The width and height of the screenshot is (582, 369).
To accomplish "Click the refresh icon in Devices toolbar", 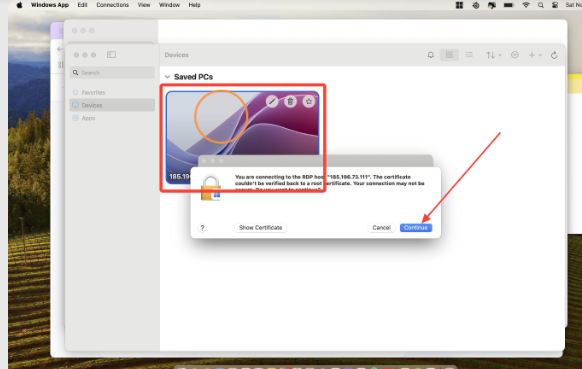I will pyautogui.click(x=554, y=55).
